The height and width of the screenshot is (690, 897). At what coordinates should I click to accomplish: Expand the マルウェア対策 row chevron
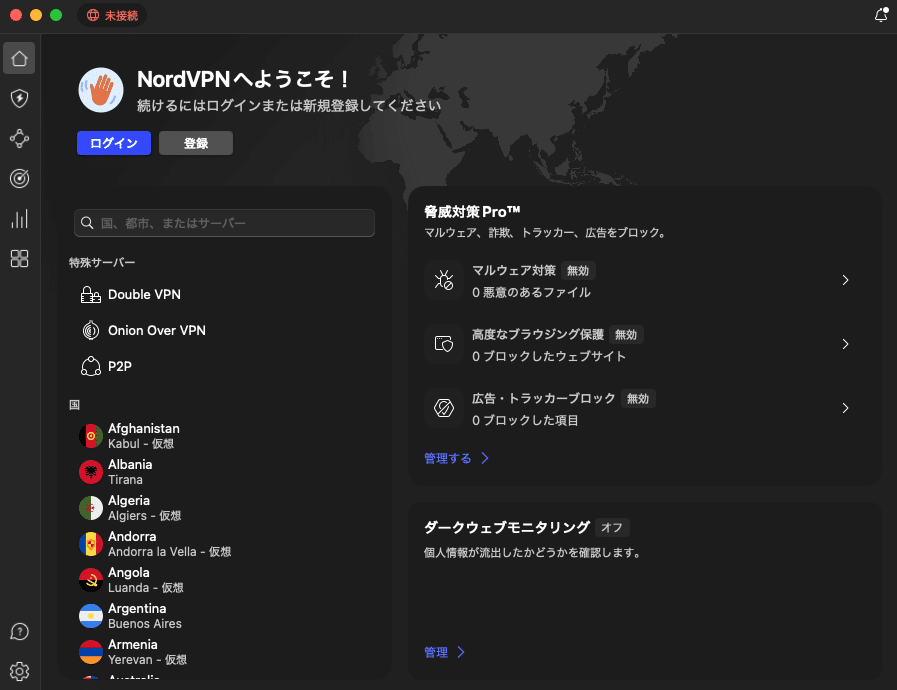coord(845,280)
